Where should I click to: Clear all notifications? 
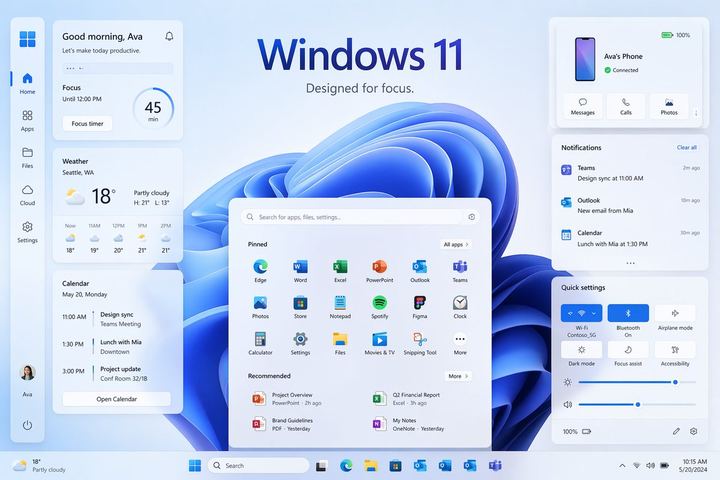[686, 147]
